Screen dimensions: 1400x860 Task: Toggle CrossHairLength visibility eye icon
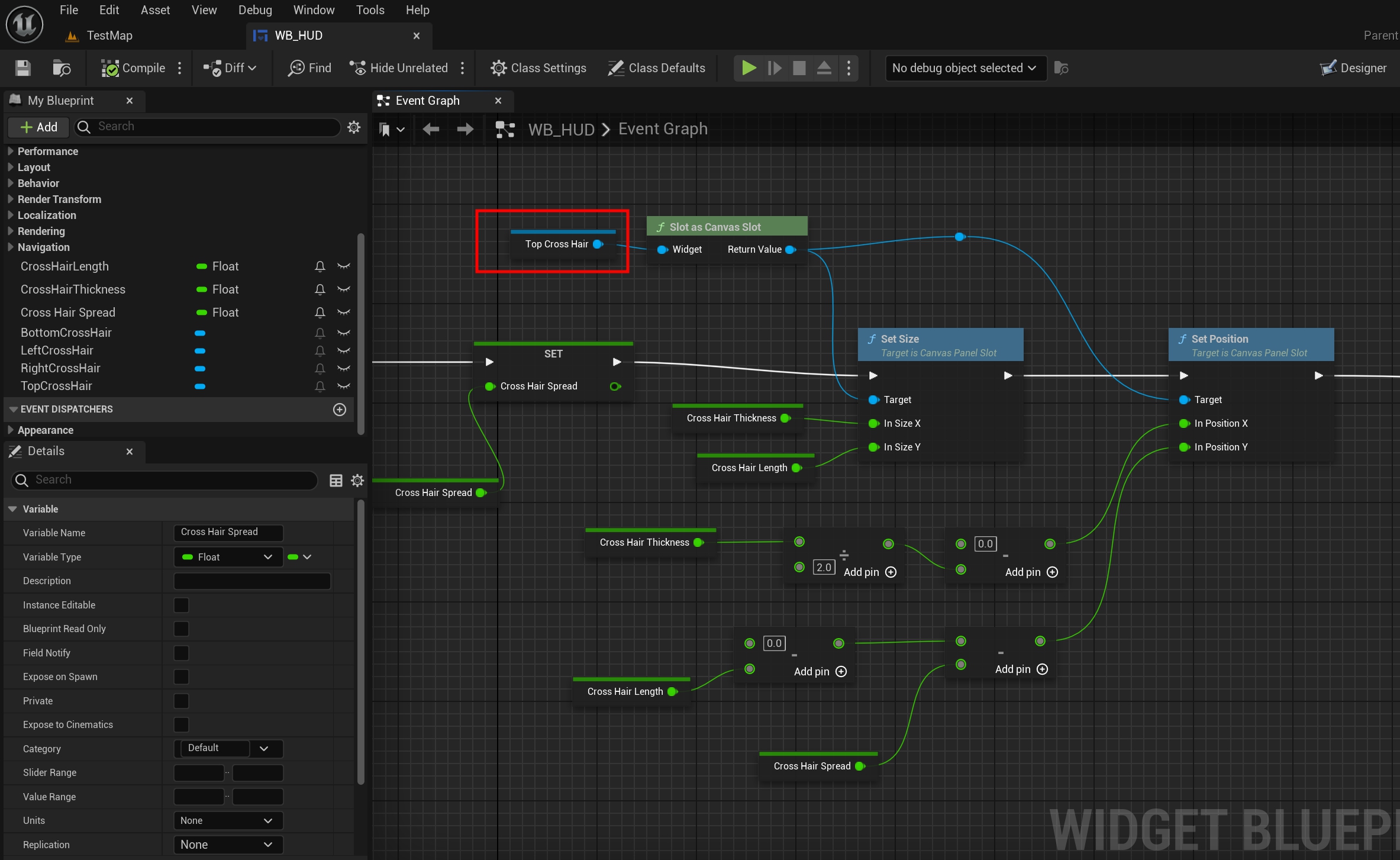[x=343, y=266]
